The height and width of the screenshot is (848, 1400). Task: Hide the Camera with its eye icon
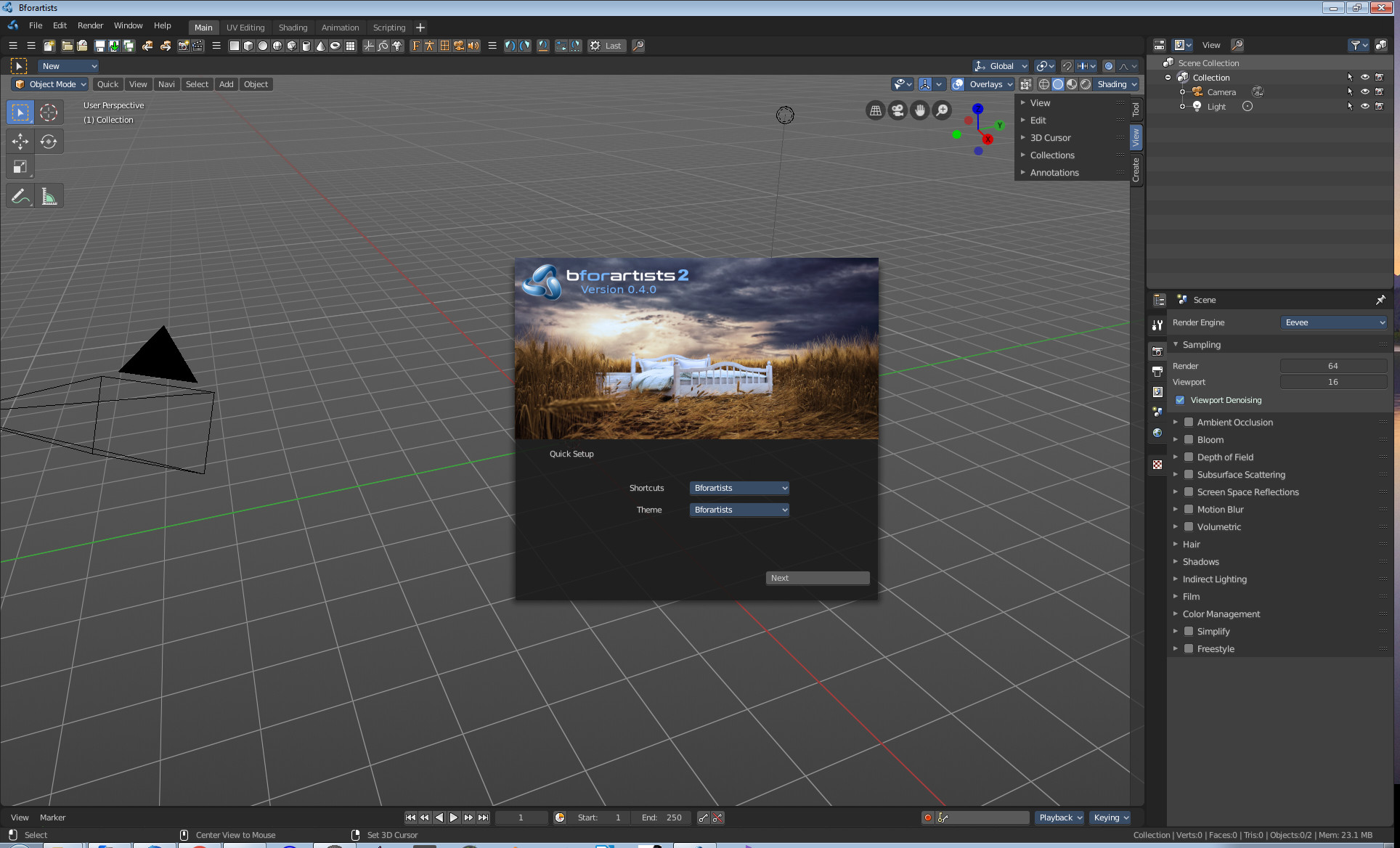click(x=1364, y=91)
